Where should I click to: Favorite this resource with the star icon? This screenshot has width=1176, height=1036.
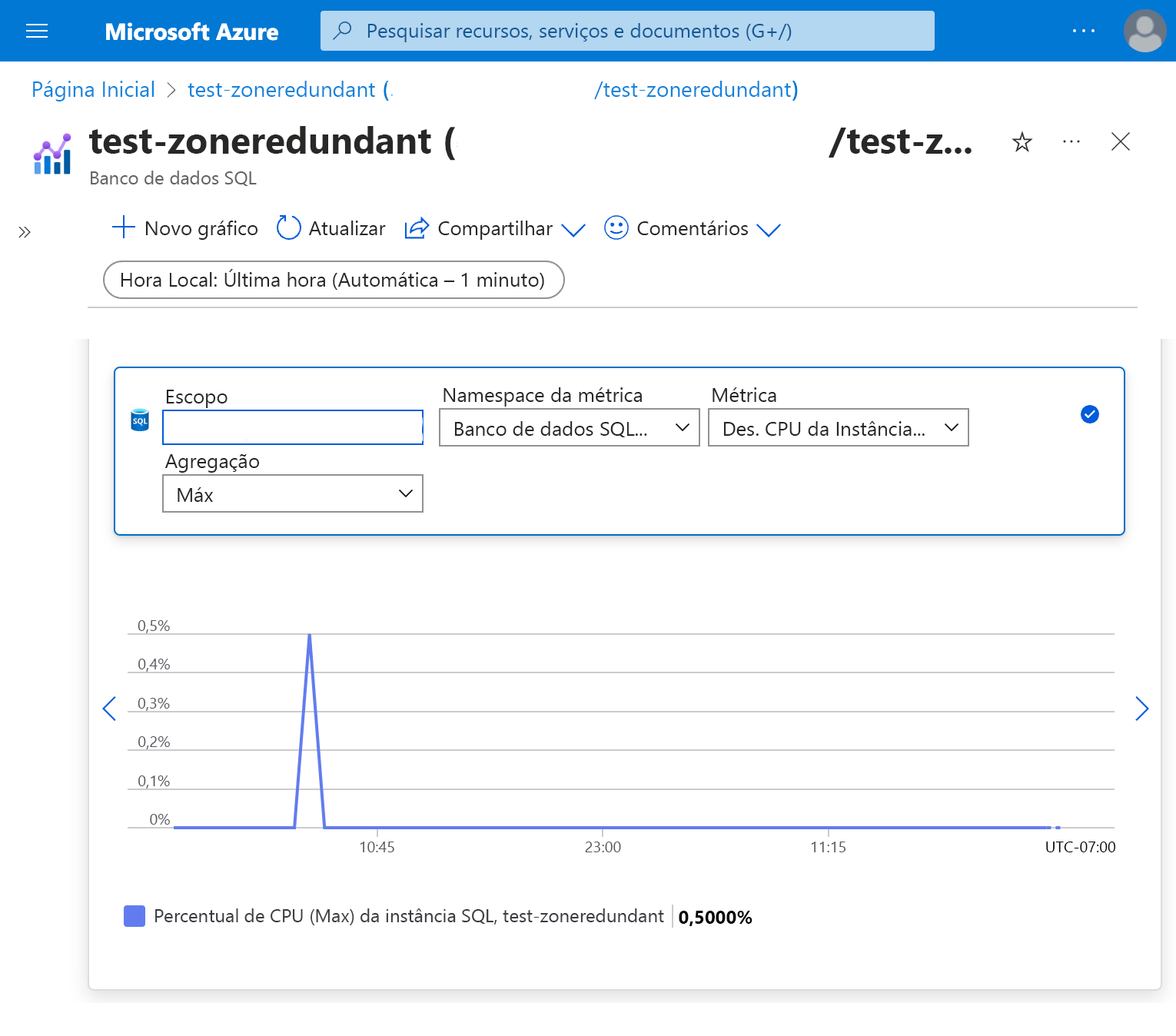(x=1022, y=142)
